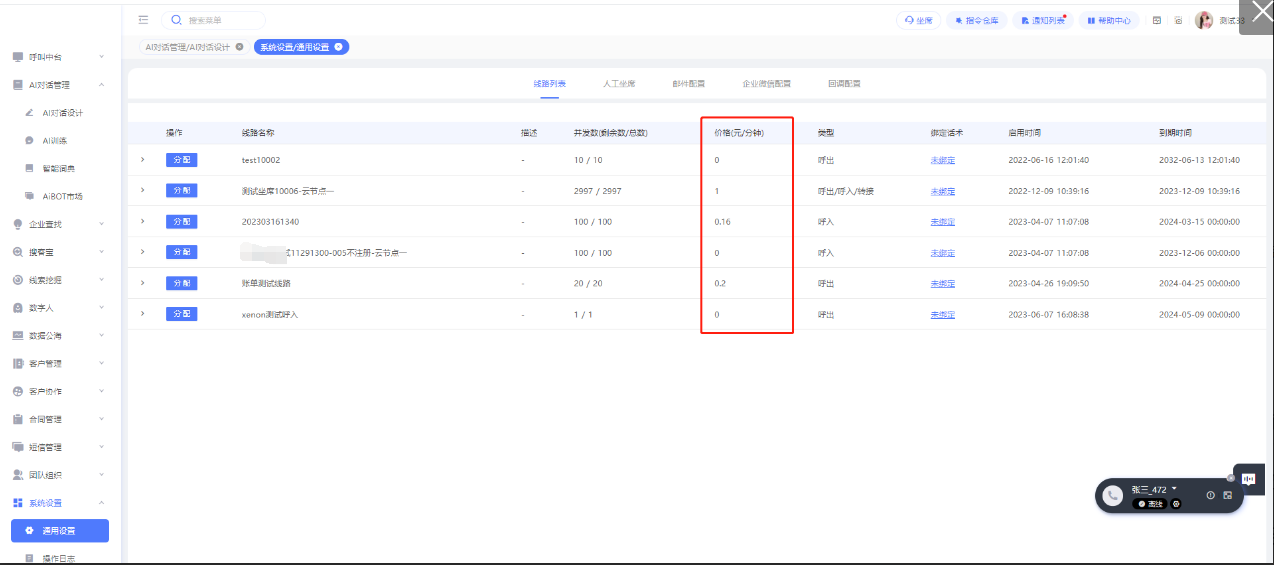This screenshot has width=1274, height=565.
Task: Click the voice waveform chat icon
Action: tap(1249, 479)
